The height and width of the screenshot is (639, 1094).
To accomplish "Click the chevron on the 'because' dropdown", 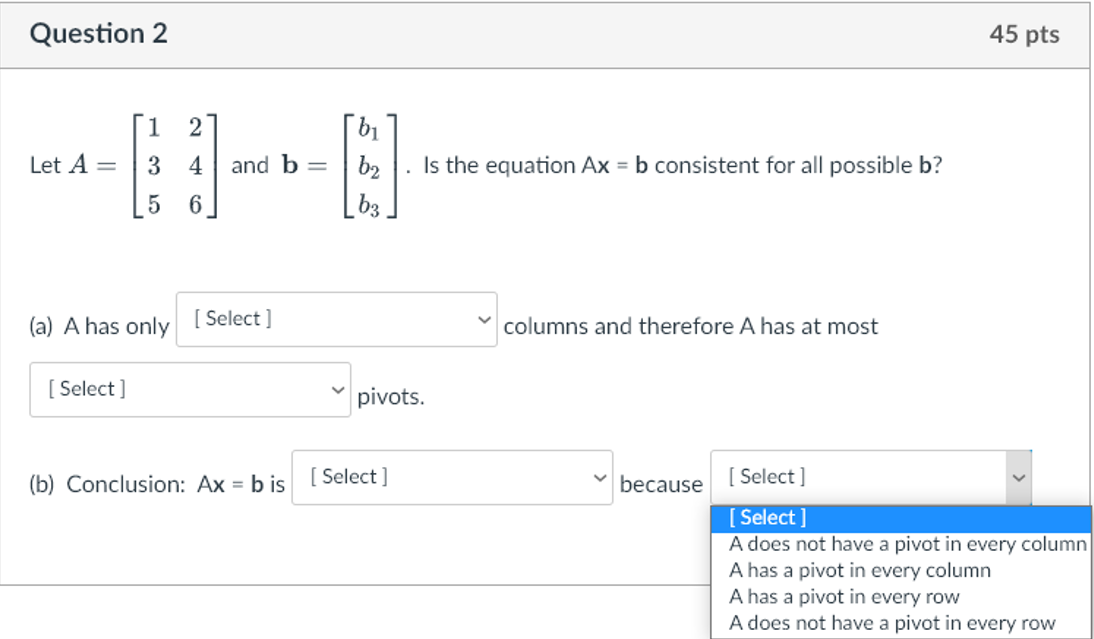I will pyautogui.click(x=1019, y=477).
